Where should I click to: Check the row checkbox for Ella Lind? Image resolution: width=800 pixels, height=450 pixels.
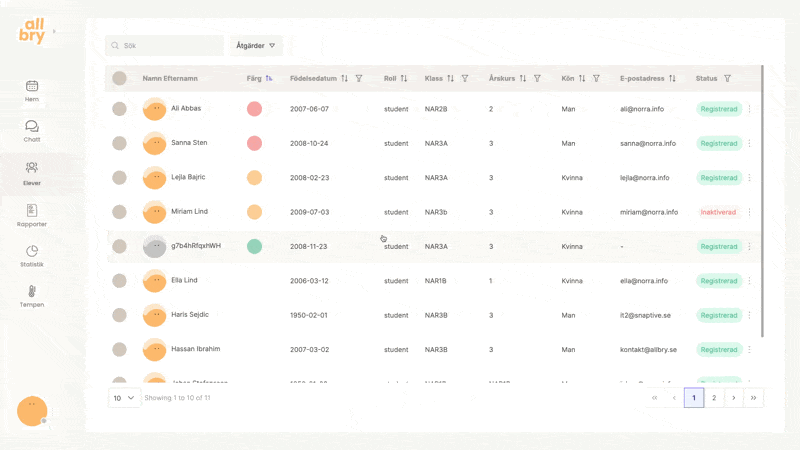119,281
